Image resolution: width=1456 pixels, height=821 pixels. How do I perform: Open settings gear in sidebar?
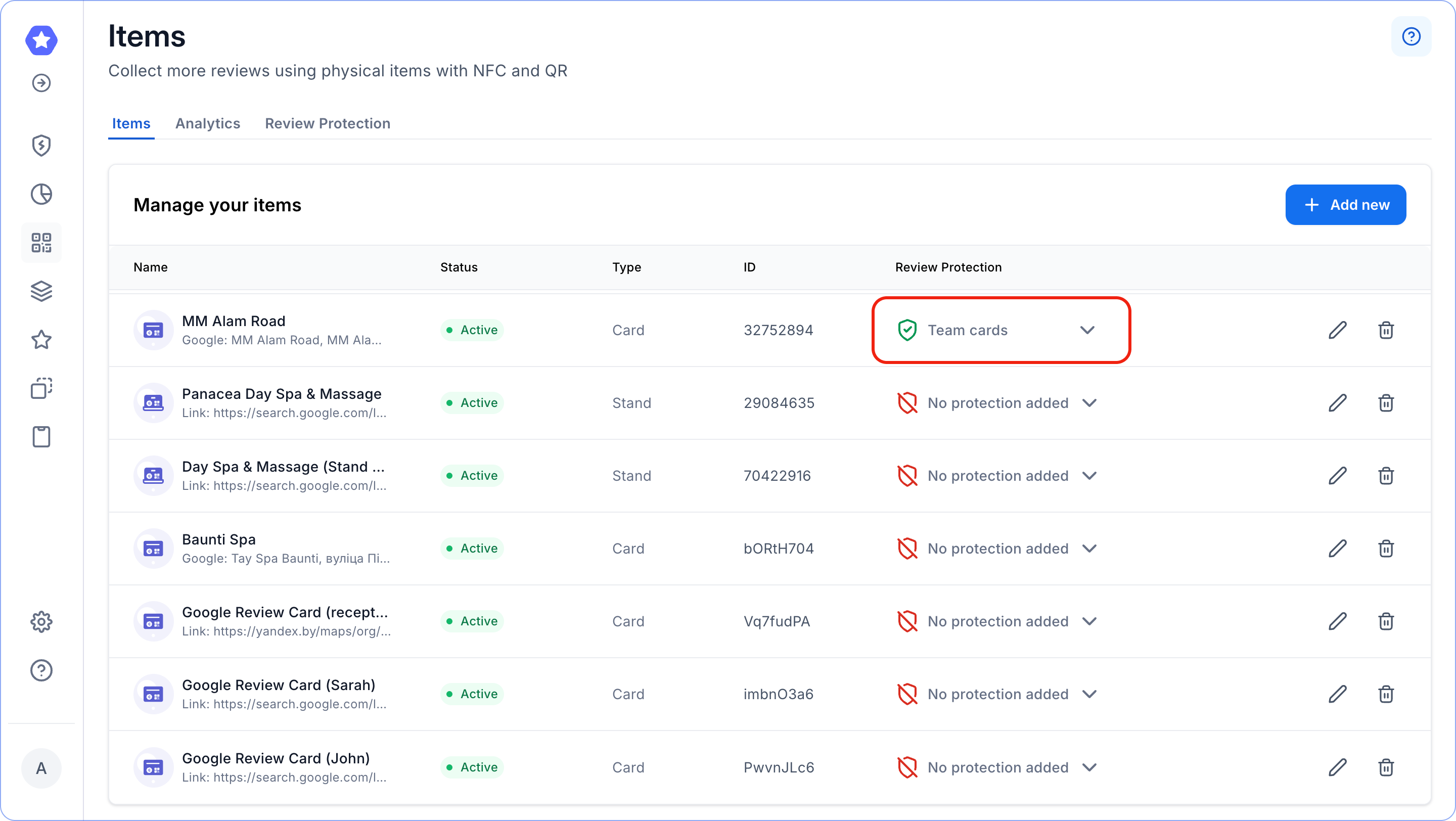pyautogui.click(x=41, y=621)
